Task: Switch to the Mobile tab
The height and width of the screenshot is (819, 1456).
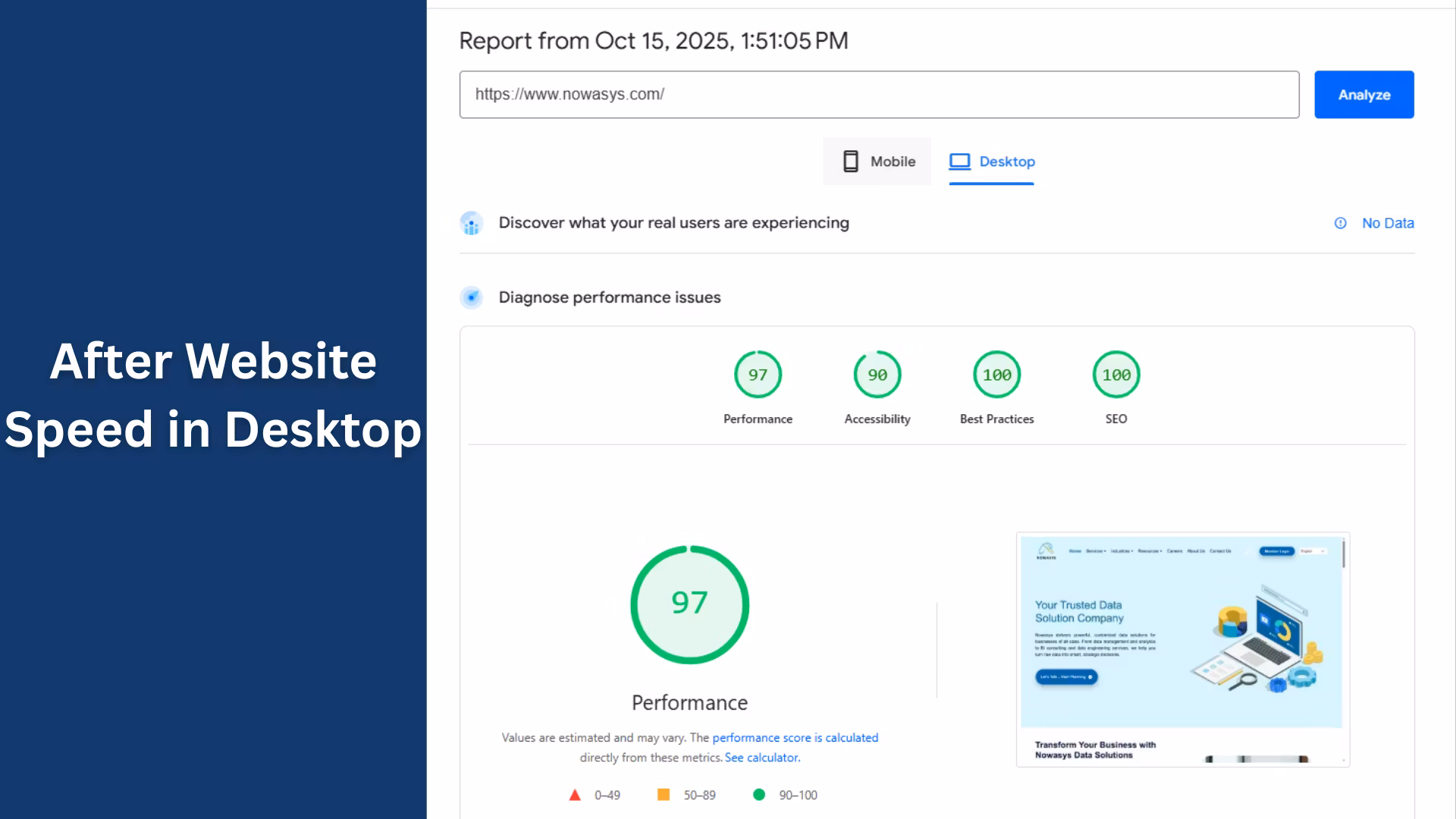Action: pyautogui.click(x=877, y=162)
